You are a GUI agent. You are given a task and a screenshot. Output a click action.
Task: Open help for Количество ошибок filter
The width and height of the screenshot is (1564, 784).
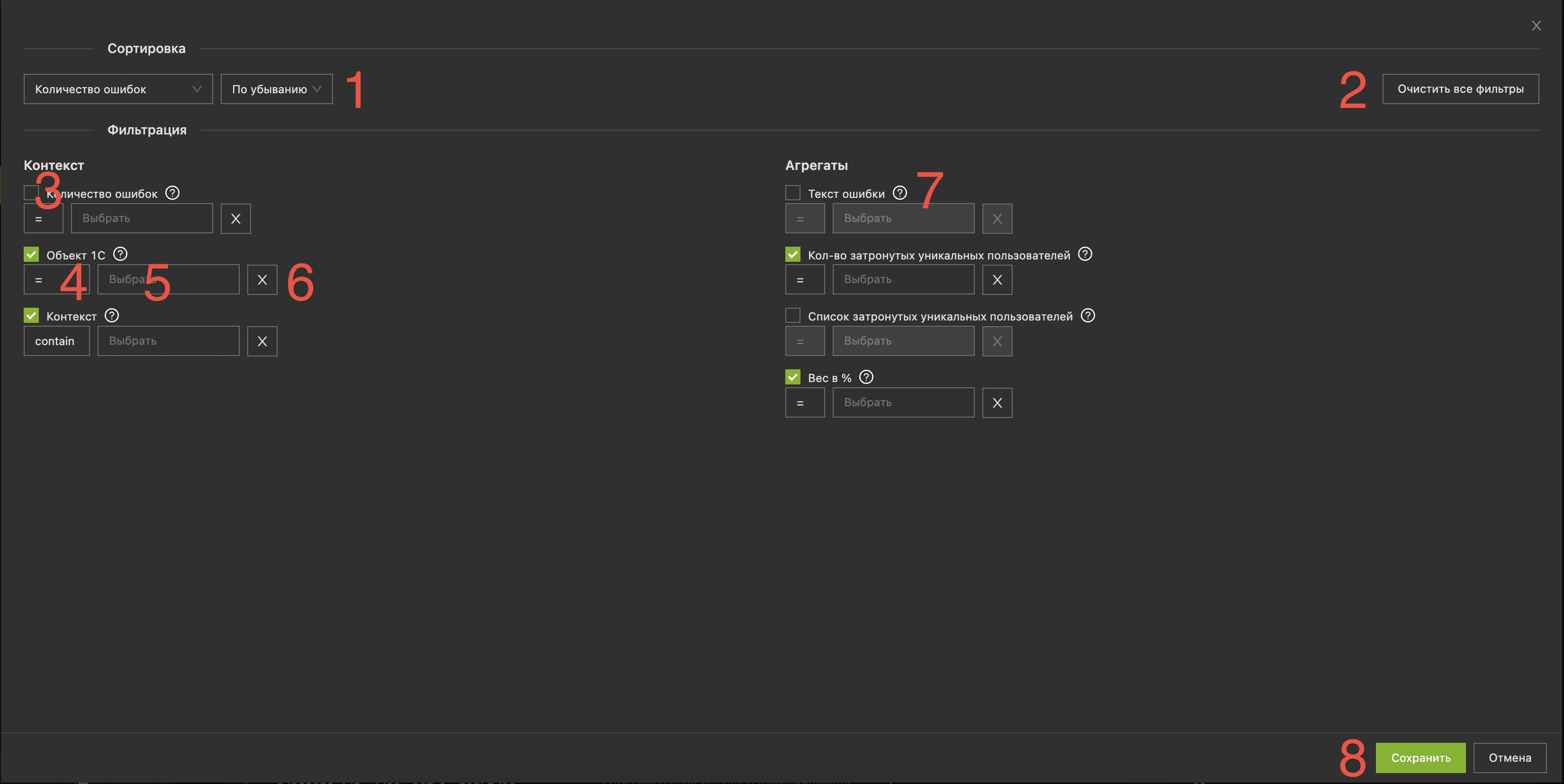(x=172, y=193)
